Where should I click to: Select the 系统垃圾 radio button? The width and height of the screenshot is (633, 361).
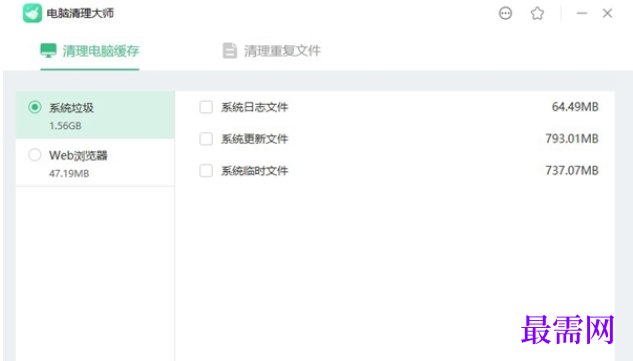[35, 107]
